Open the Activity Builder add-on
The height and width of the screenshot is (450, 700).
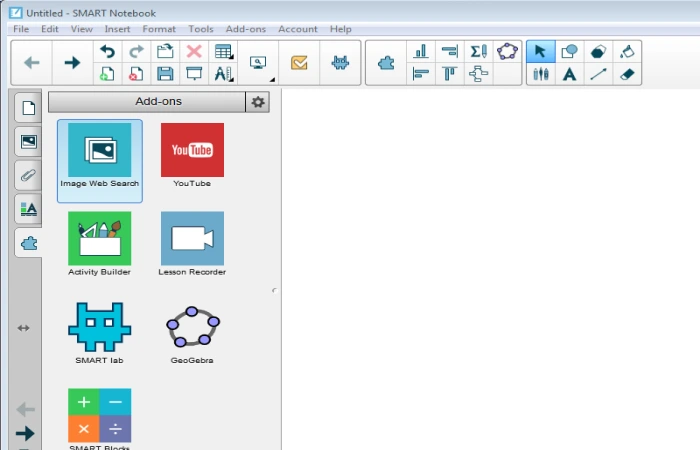click(x=99, y=240)
